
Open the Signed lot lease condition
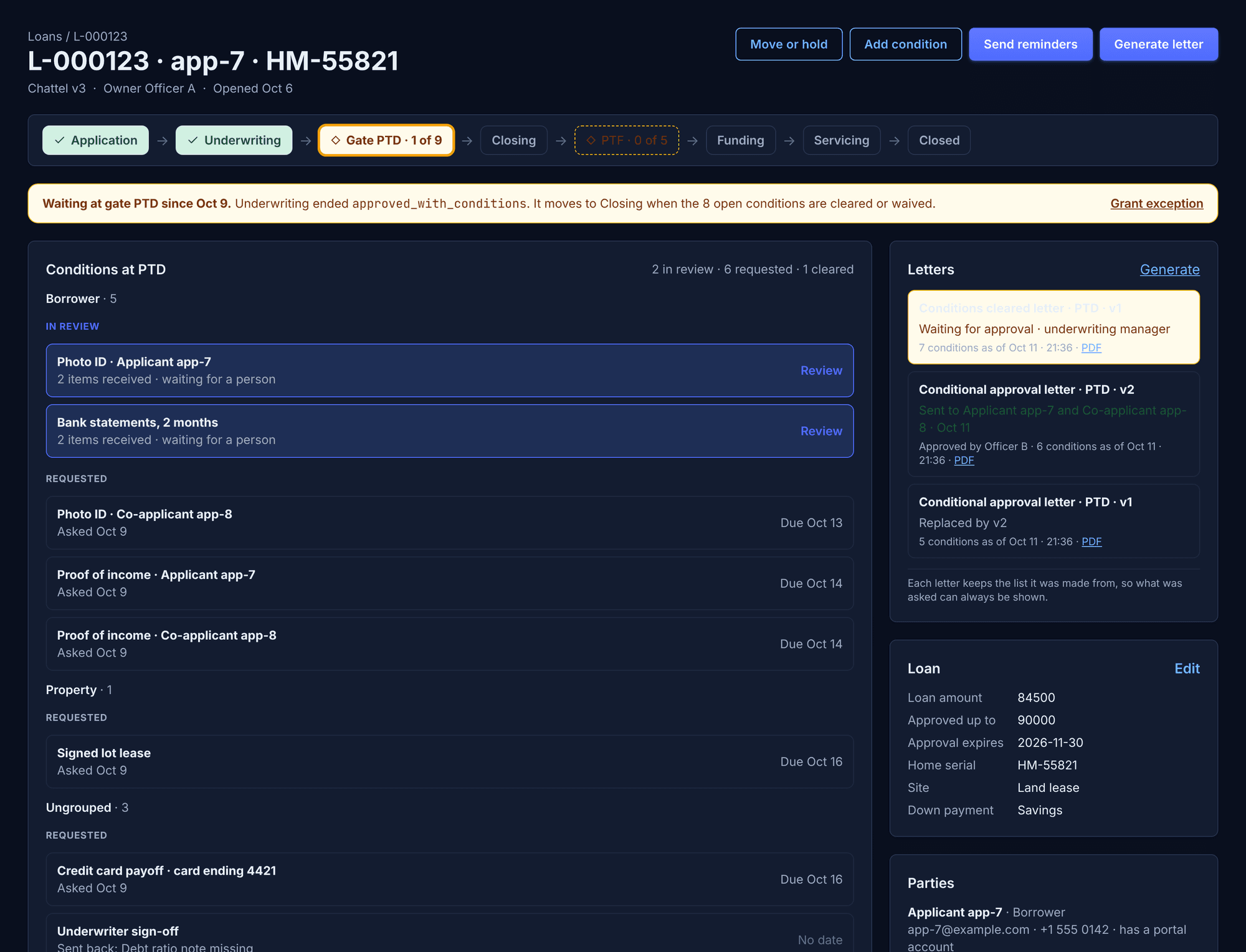click(x=449, y=761)
